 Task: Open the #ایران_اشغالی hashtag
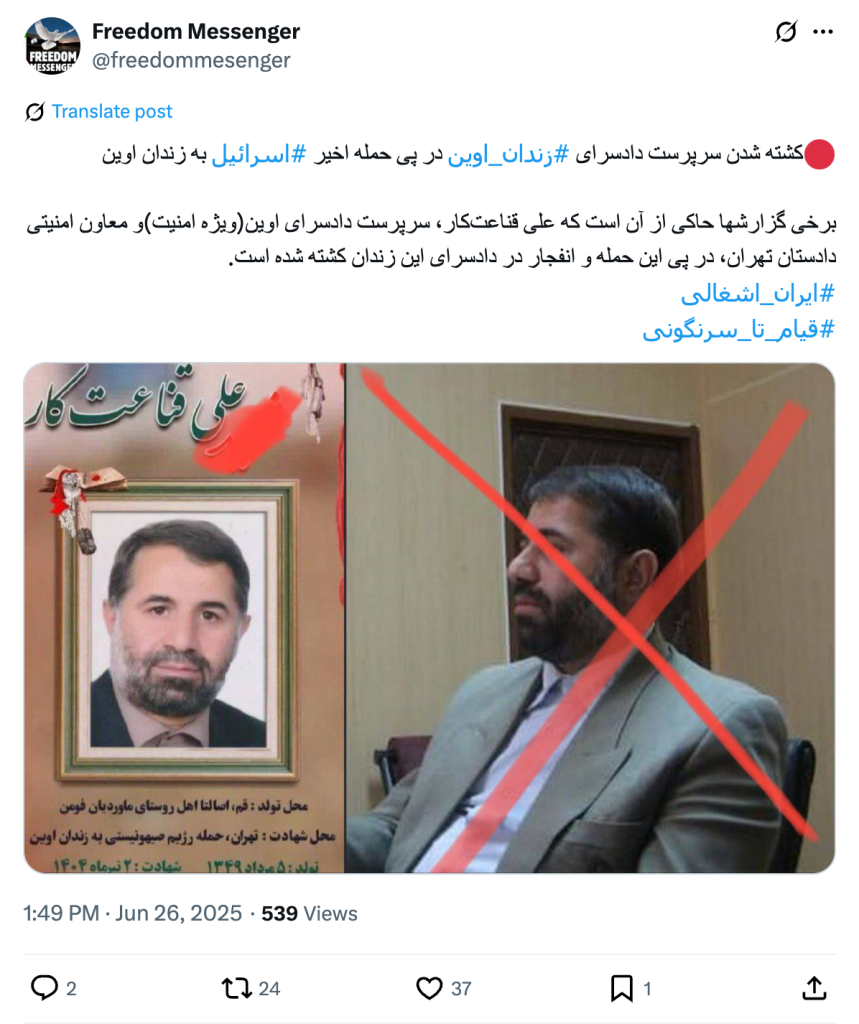(x=758, y=294)
